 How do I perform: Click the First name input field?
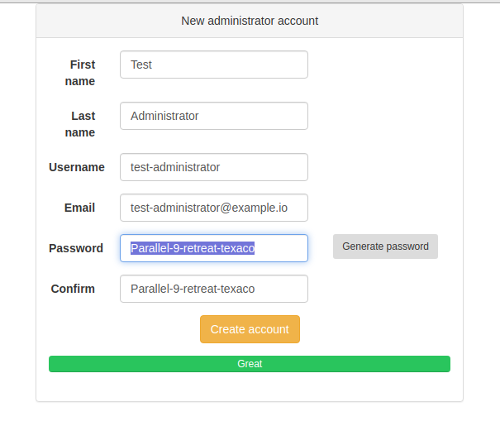pos(214,65)
